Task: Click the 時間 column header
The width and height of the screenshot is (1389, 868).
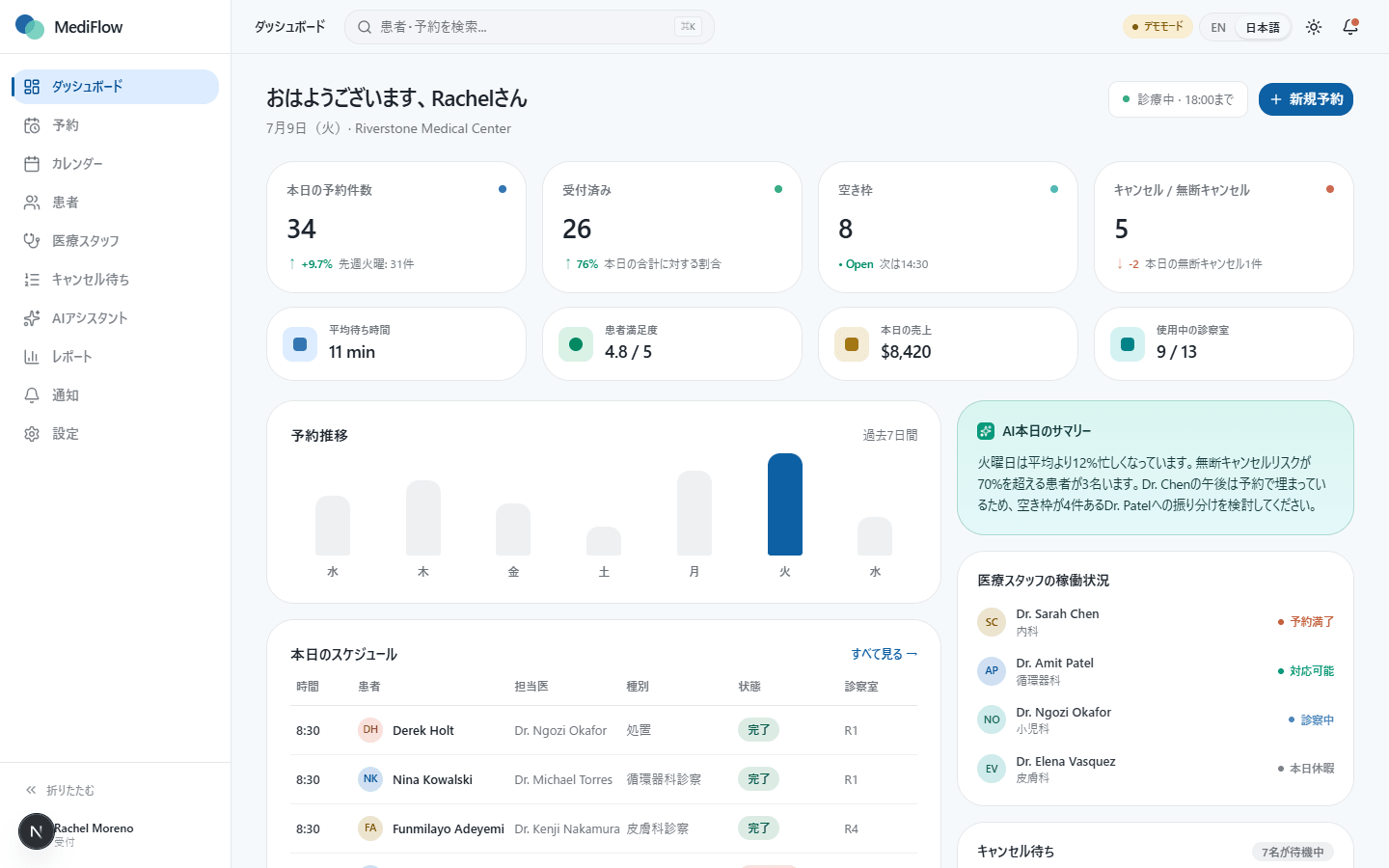Action: [x=308, y=687]
